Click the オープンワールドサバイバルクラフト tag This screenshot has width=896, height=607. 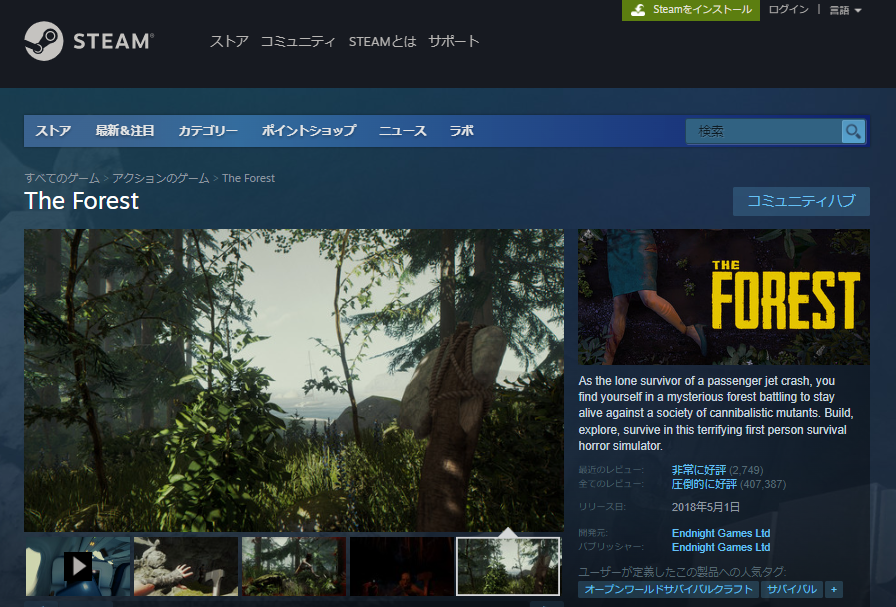[x=666, y=590]
